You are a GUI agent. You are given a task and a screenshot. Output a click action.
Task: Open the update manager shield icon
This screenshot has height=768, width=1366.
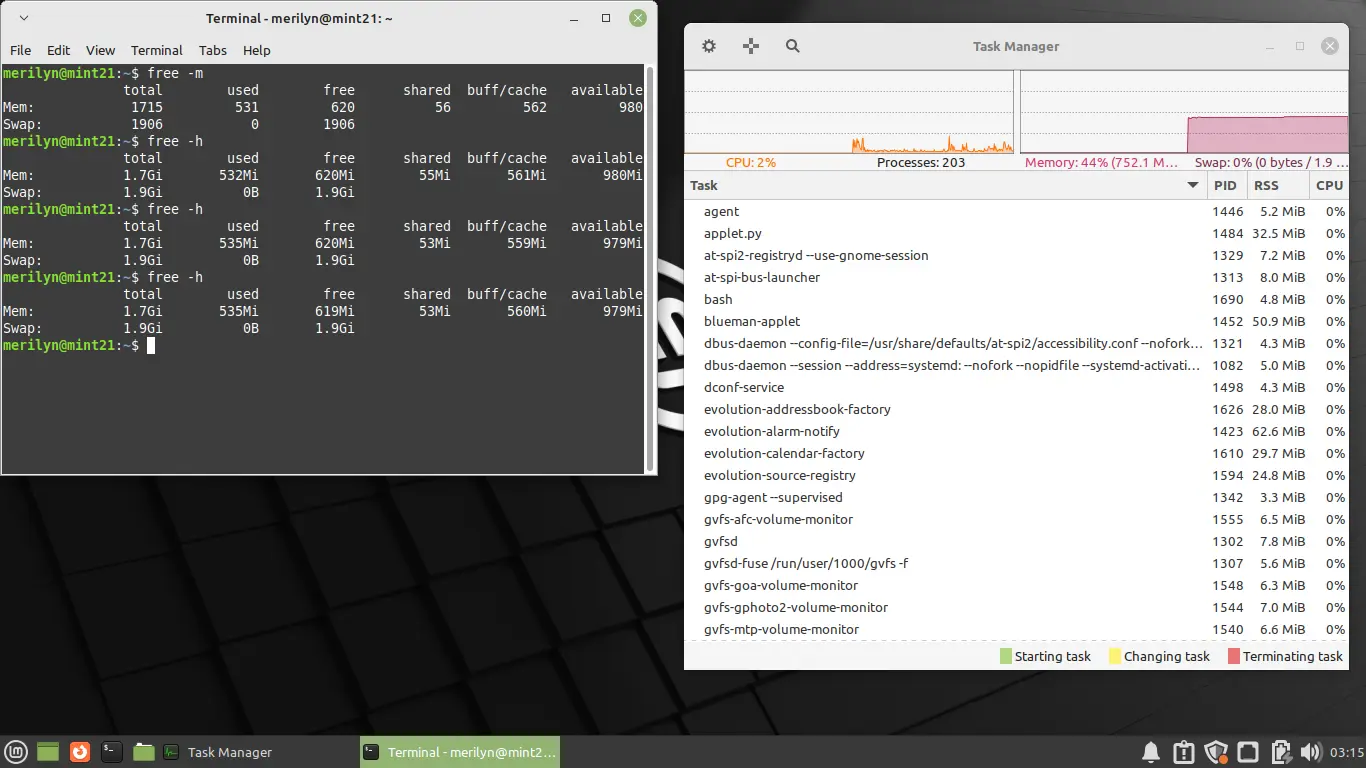pyautogui.click(x=1216, y=752)
